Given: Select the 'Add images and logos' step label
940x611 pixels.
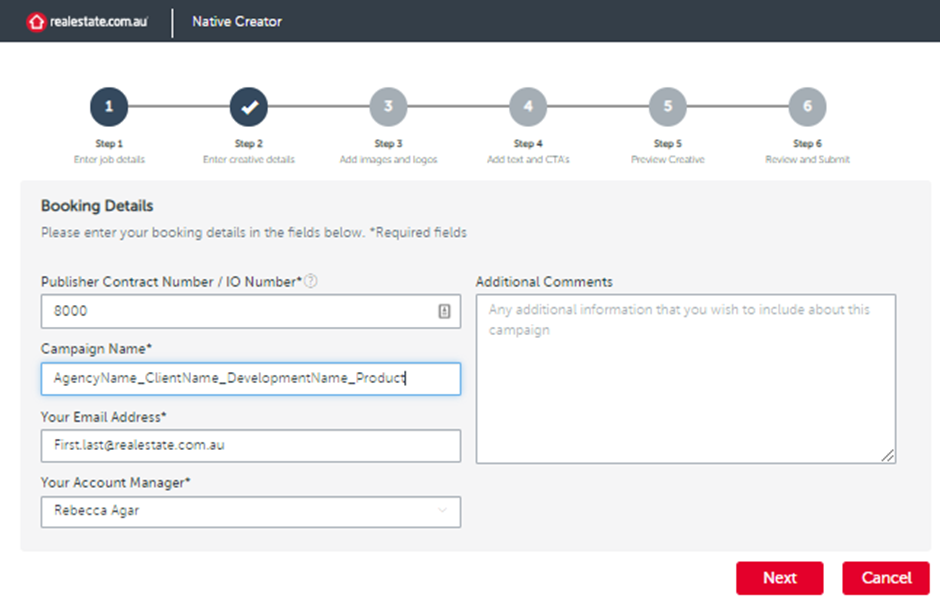Looking at the screenshot, I should (388, 160).
